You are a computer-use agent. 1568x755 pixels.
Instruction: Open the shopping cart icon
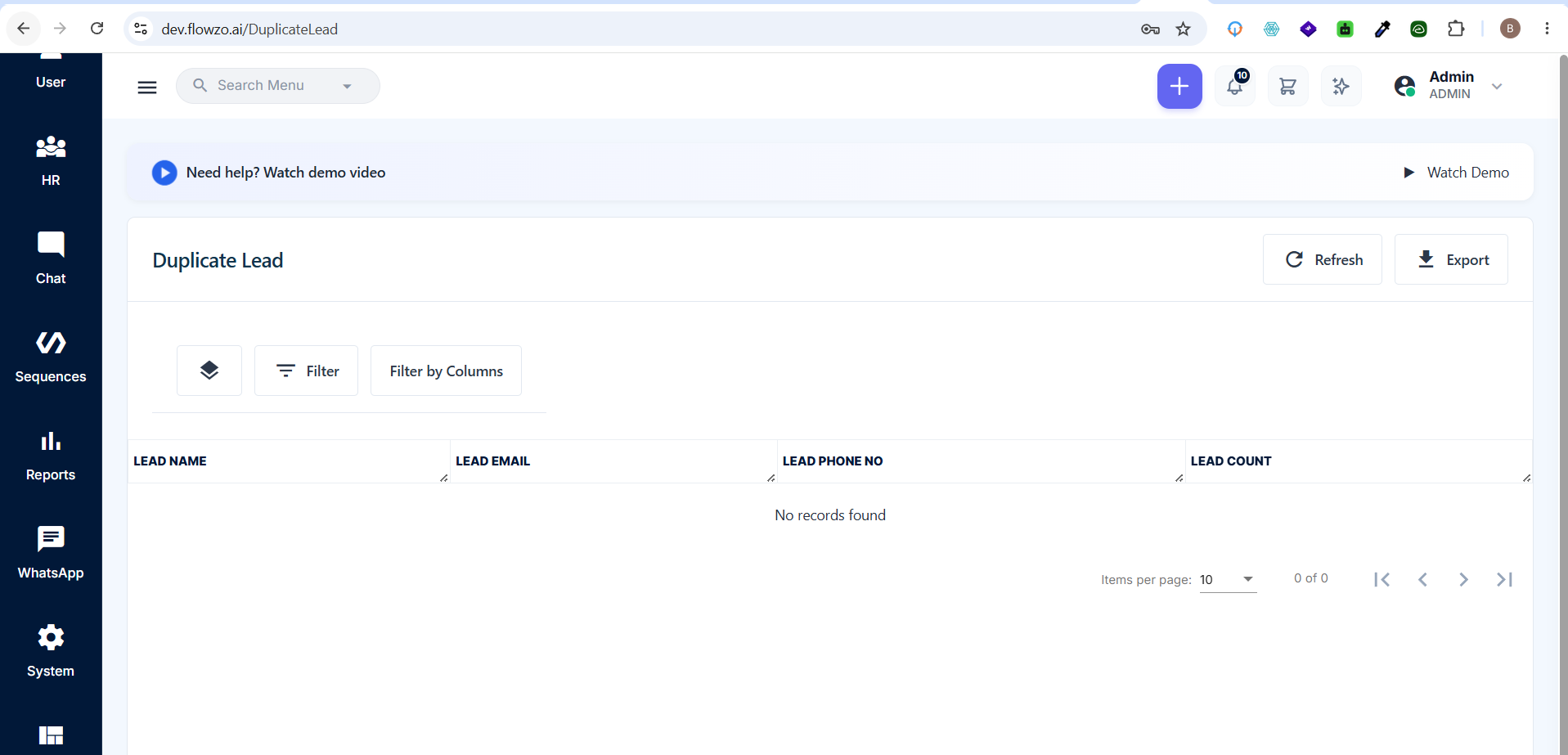click(1287, 86)
